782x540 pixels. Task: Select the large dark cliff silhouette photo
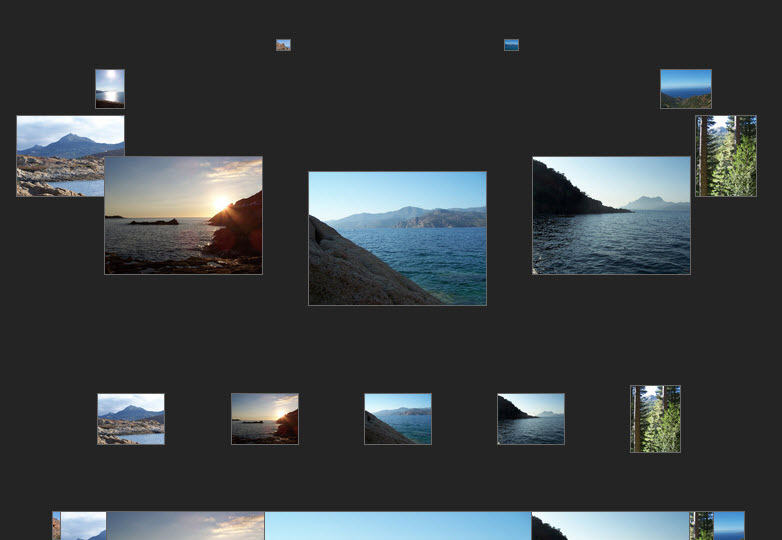(611, 215)
